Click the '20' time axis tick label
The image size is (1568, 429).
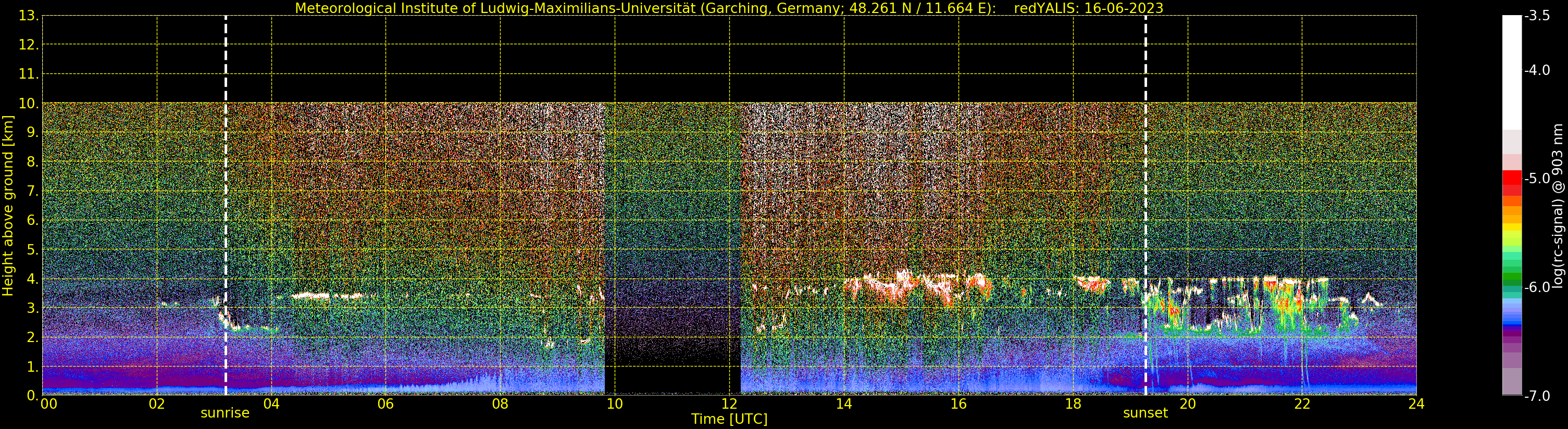[x=1188, y=404]
